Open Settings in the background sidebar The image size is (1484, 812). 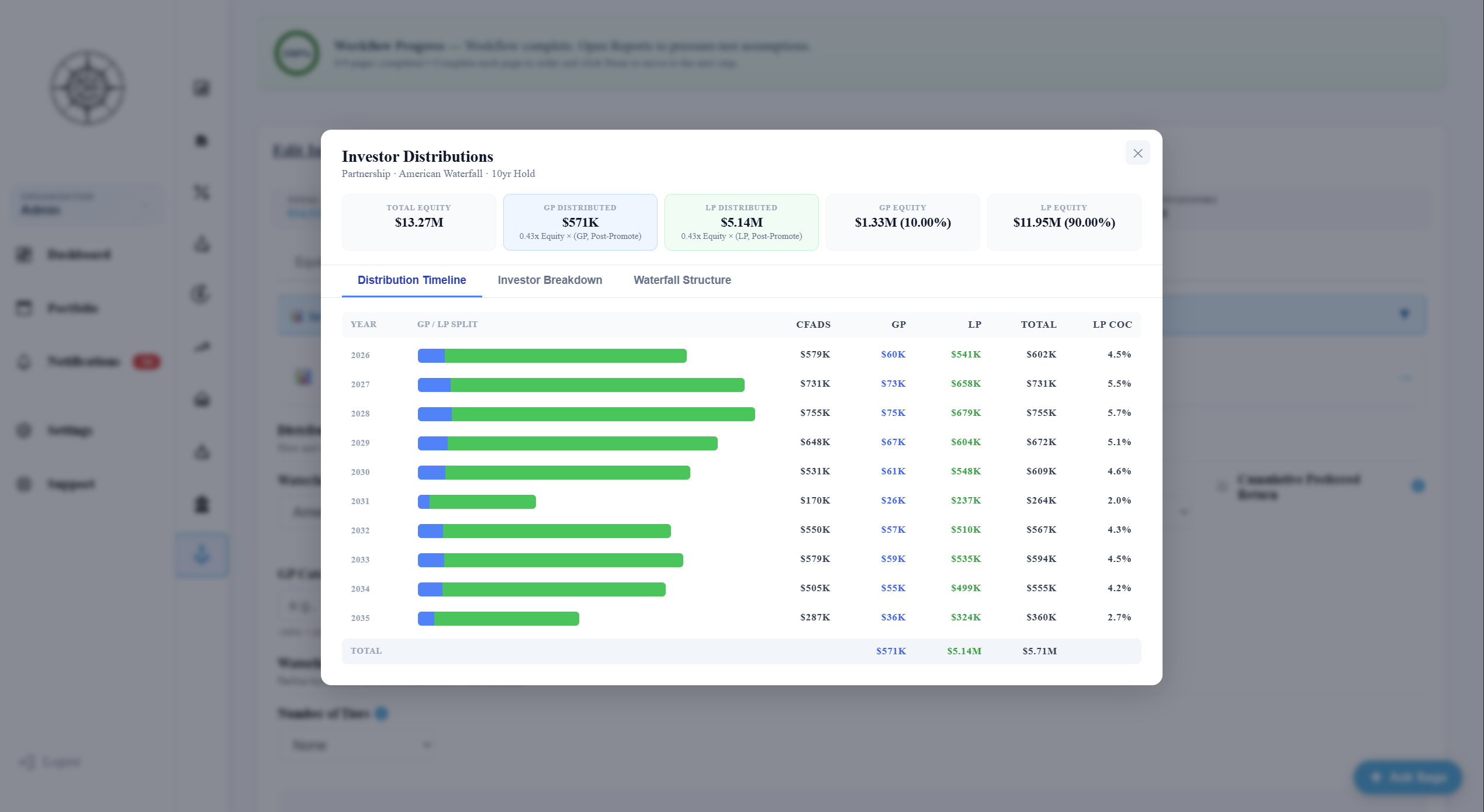click(x=54, y=431)
